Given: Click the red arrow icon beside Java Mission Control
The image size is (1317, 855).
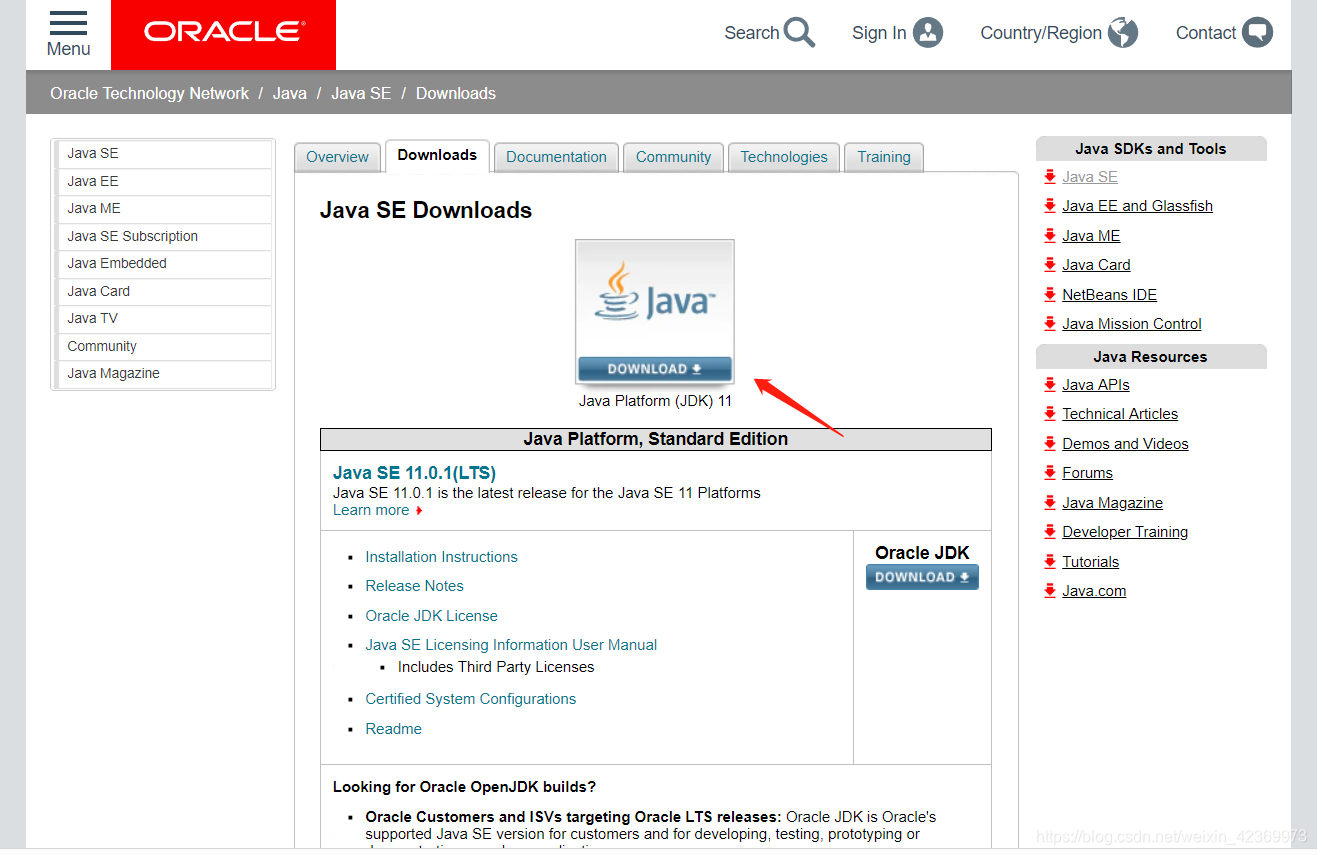Looking at the screenshot, I should (1049, 323).
